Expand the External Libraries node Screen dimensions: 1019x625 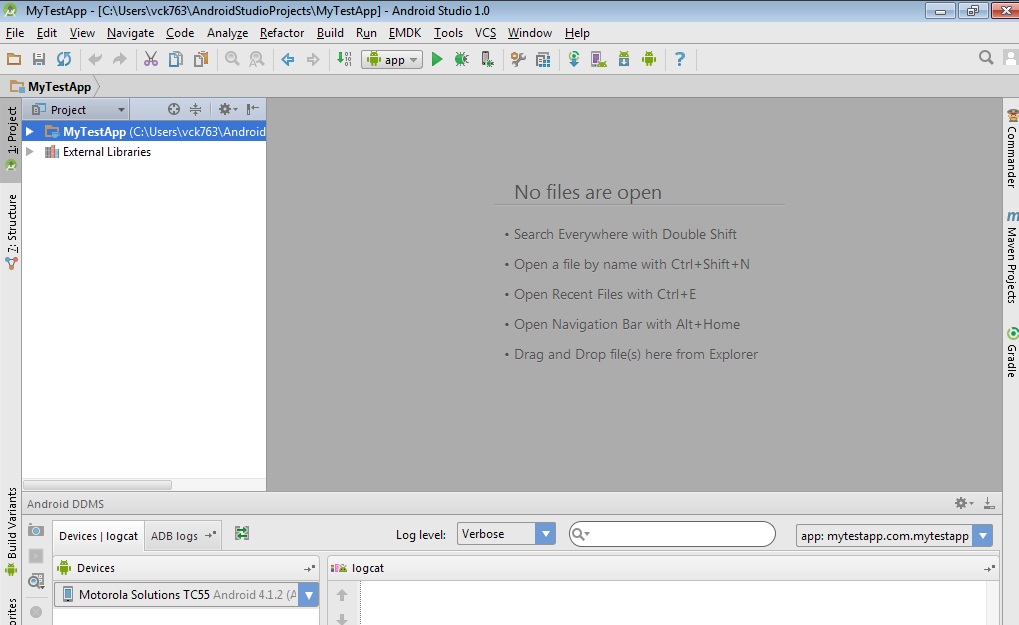(x=29, y=151)
